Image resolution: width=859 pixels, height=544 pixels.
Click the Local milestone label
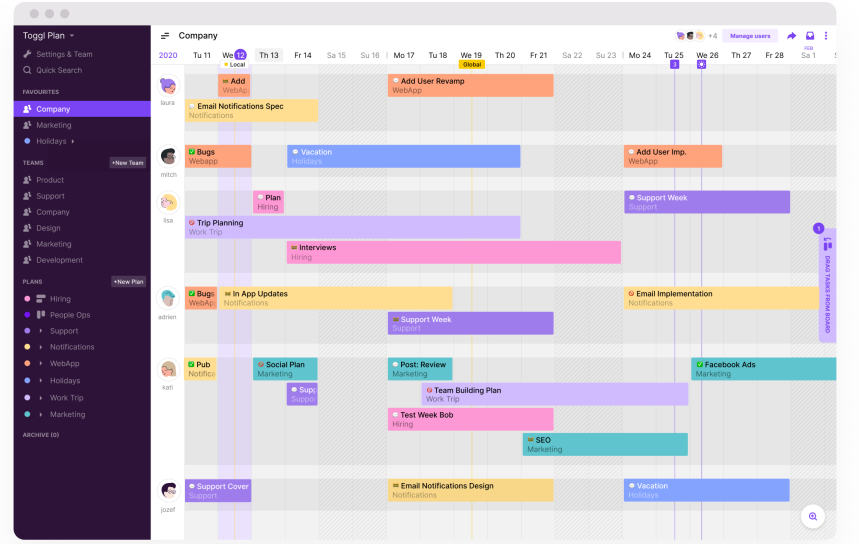pyautogui.click(x=234, y=65)
